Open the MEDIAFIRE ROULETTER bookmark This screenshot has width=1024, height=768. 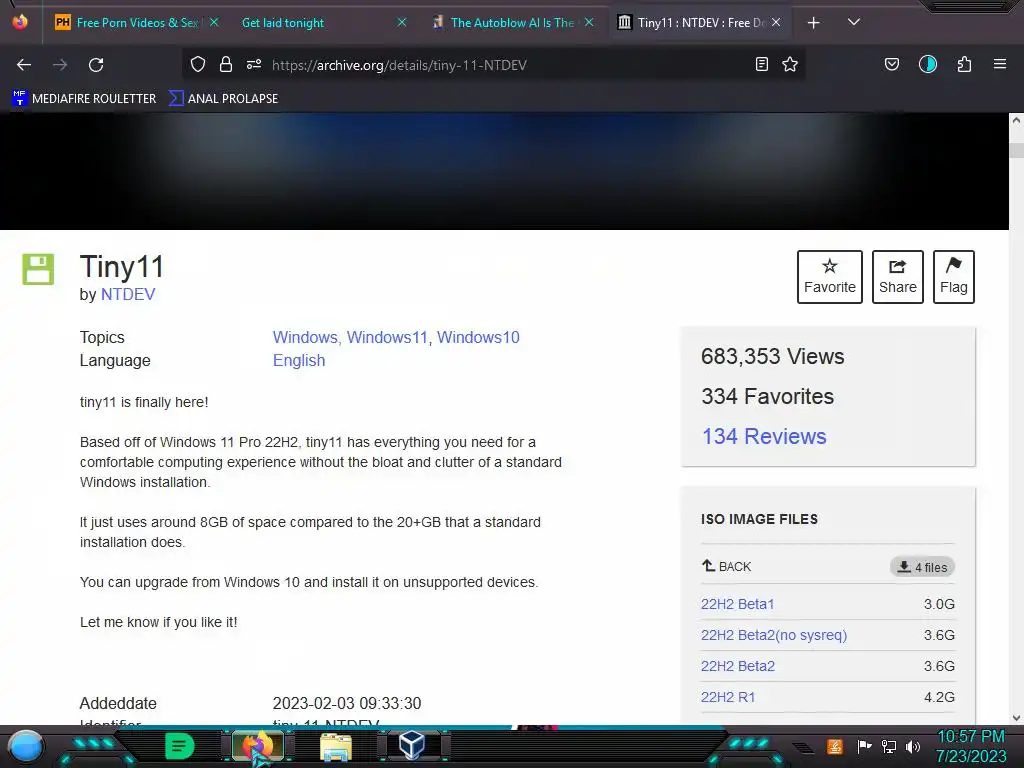(x=84, y=99)
